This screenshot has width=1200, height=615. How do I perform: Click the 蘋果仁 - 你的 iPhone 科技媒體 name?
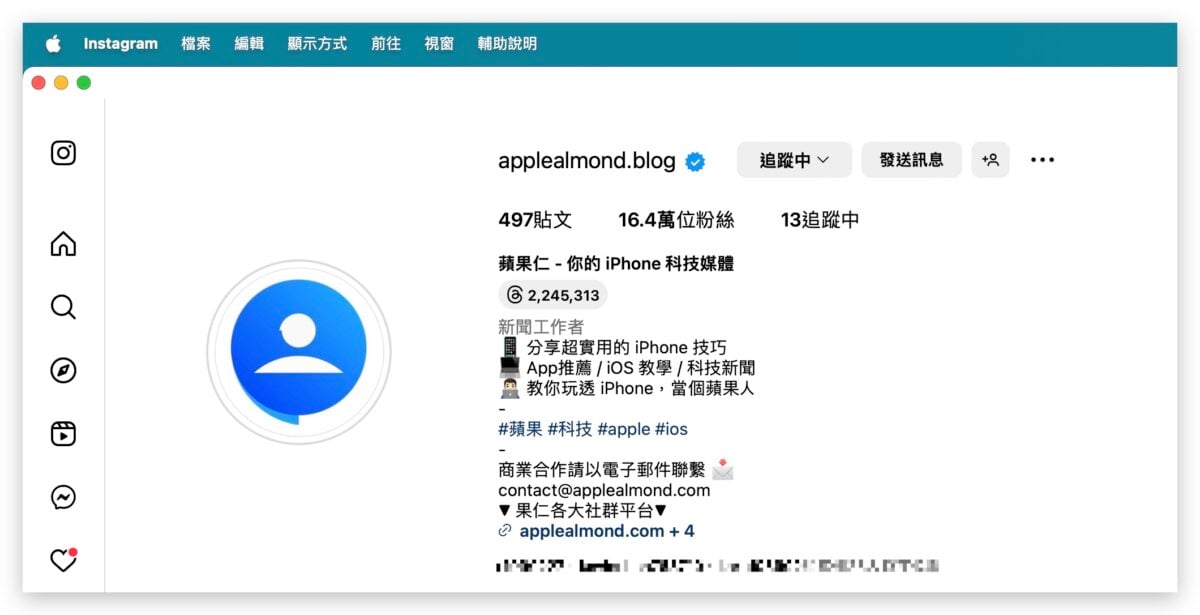click(616, 264)
